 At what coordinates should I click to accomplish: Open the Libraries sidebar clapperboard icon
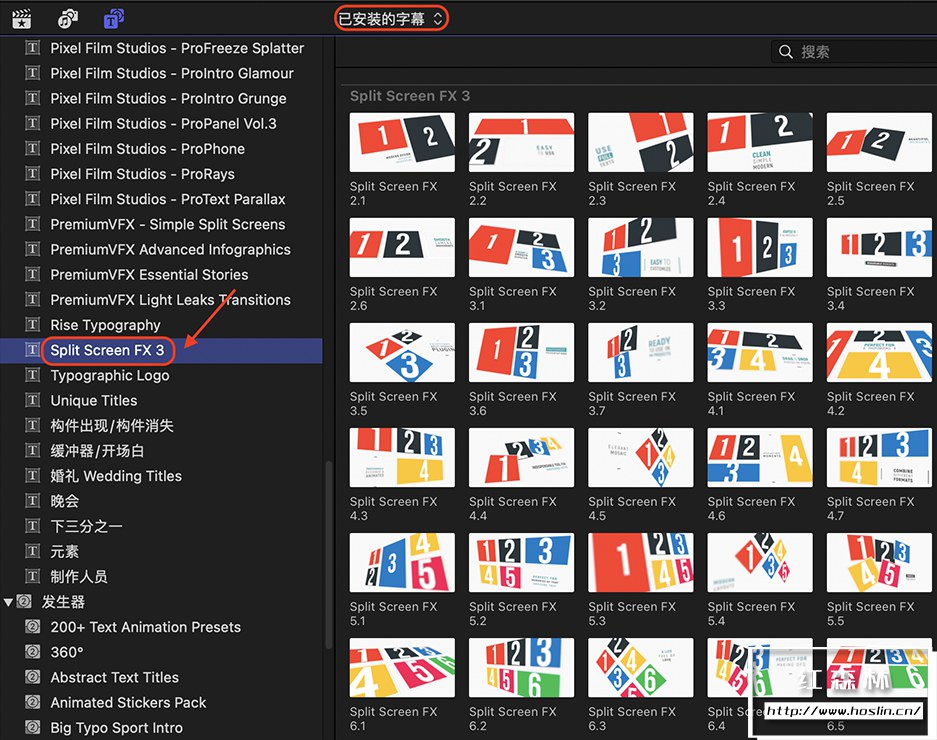[22, 19]
